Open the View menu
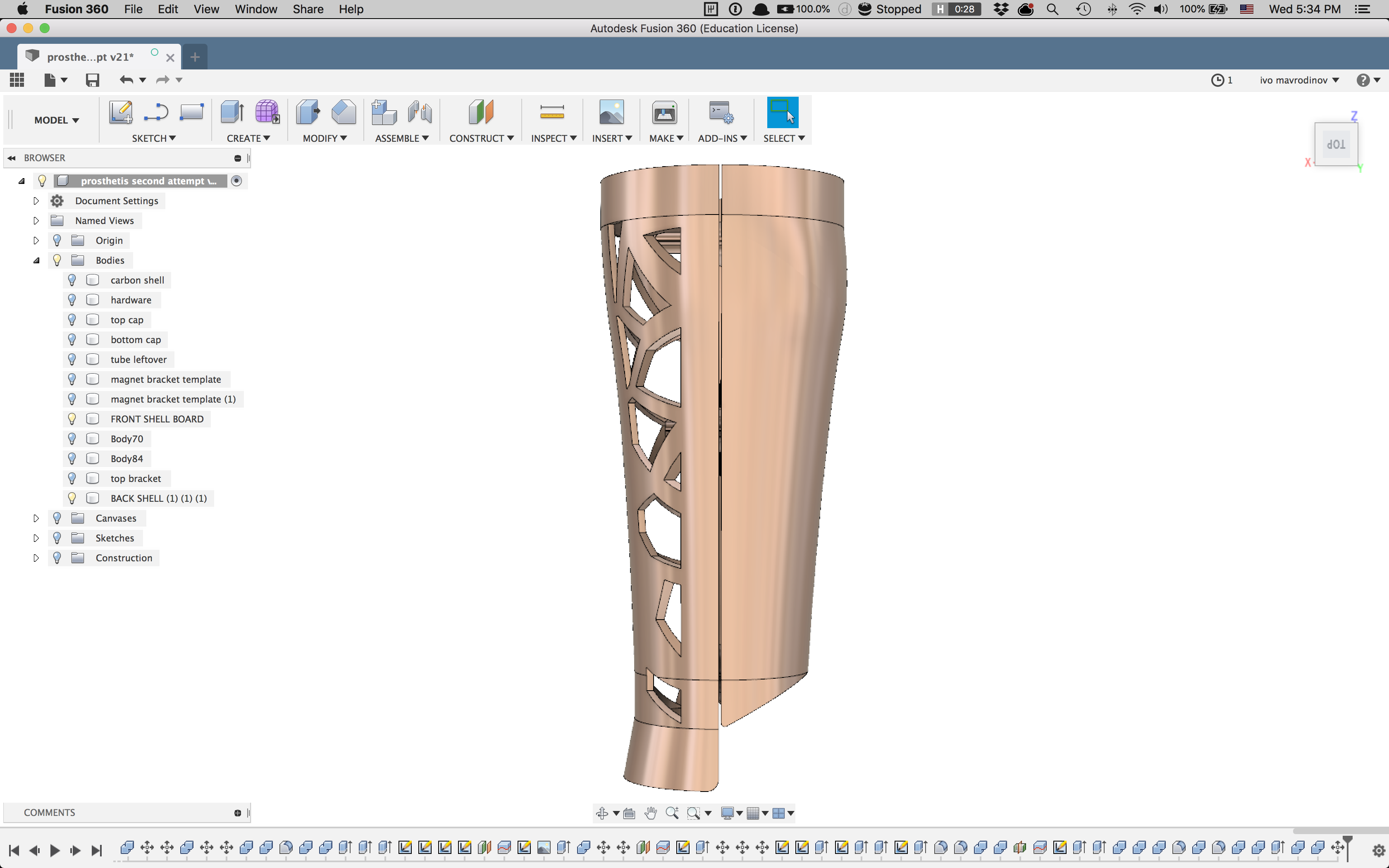The image size is (1389, 868). click(206, 9)
